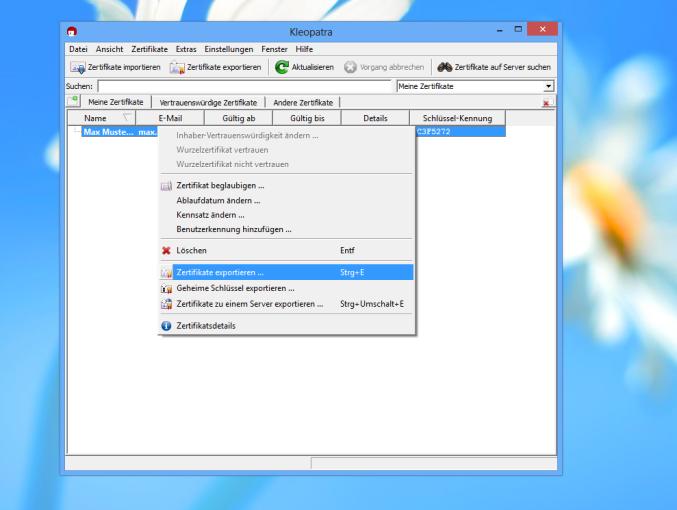Click the Geheime Schlüssel exportieren icon
Image resolution: width=677 pixels, height=510 pixels.
(x=166, y=288)
